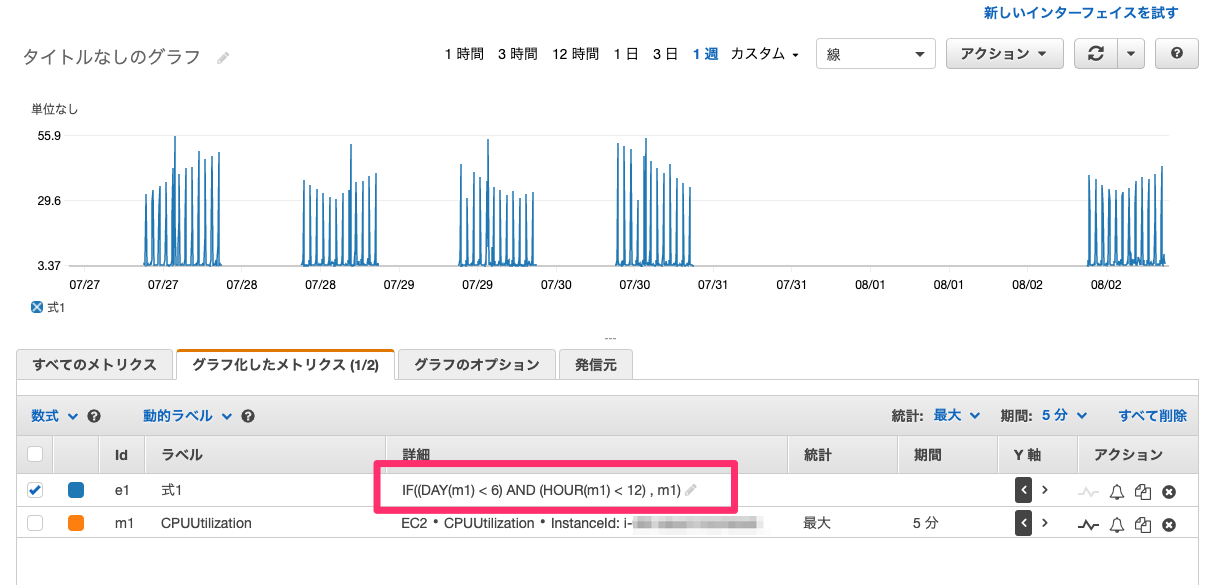Duplicate the e1 expression via the copy icon
Viewport: 1212px width, 585px height.
pyautogui.click(x=1142, y=490)
